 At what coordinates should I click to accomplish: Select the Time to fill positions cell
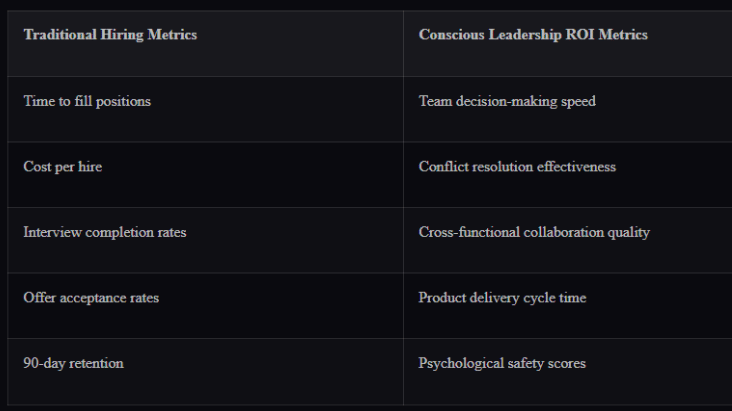coord(87,102)
